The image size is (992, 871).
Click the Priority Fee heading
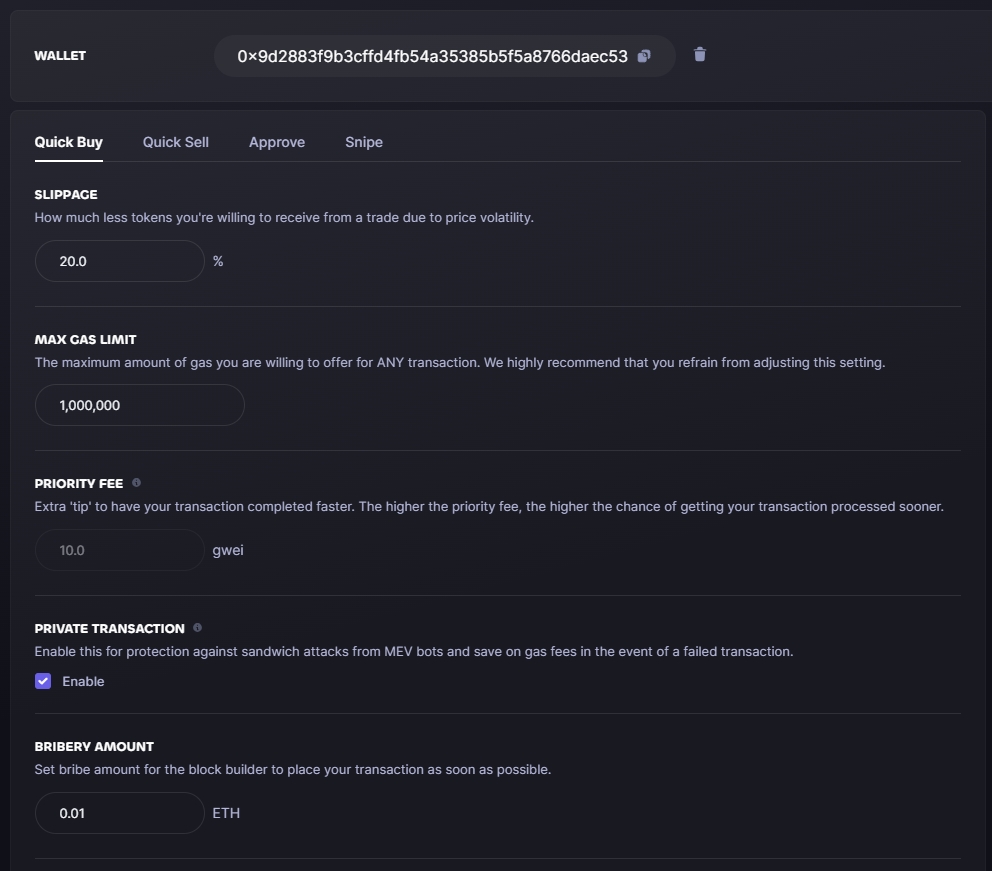(78, 484)
